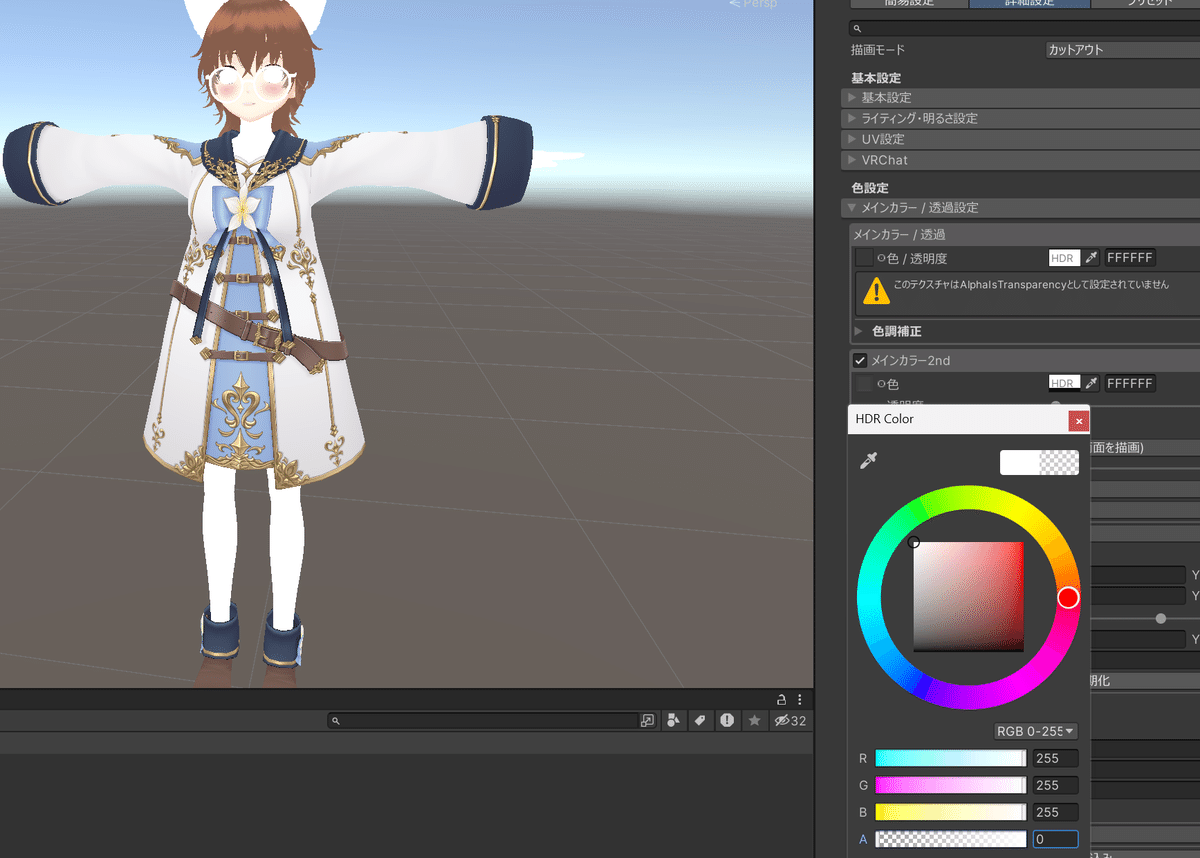Click eyedropper in メインカラー2nd color row
Viewport: 1200px width, 858px height.
[x=1092, y=383]
